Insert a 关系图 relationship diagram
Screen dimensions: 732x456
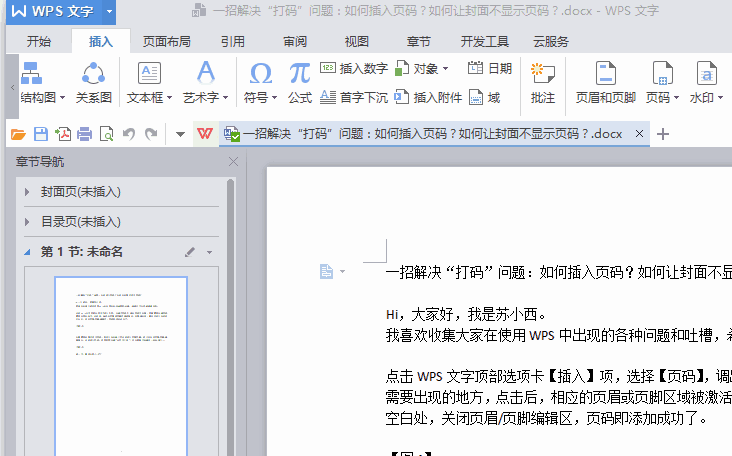[x=93, y=82]
